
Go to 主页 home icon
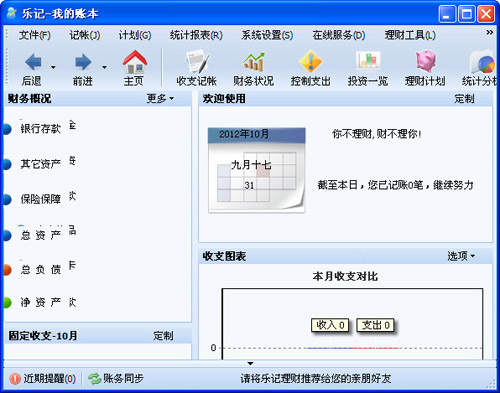135,62
